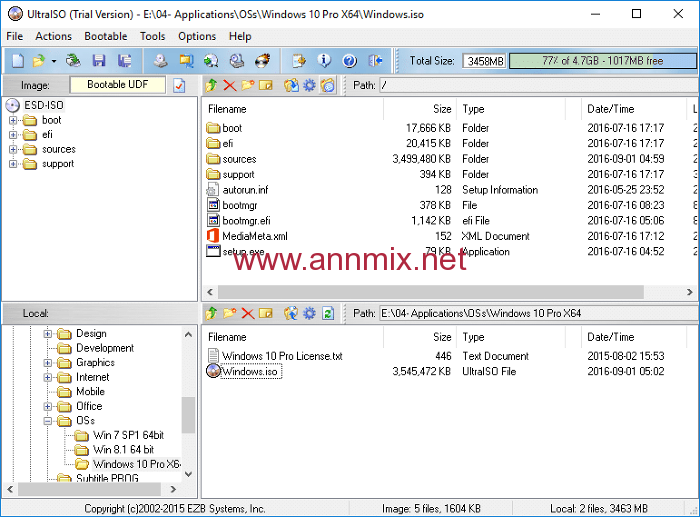Expand the efi folder in image tree
The image size is (700, 517).
pyautogui.click(x=13, y=135)
